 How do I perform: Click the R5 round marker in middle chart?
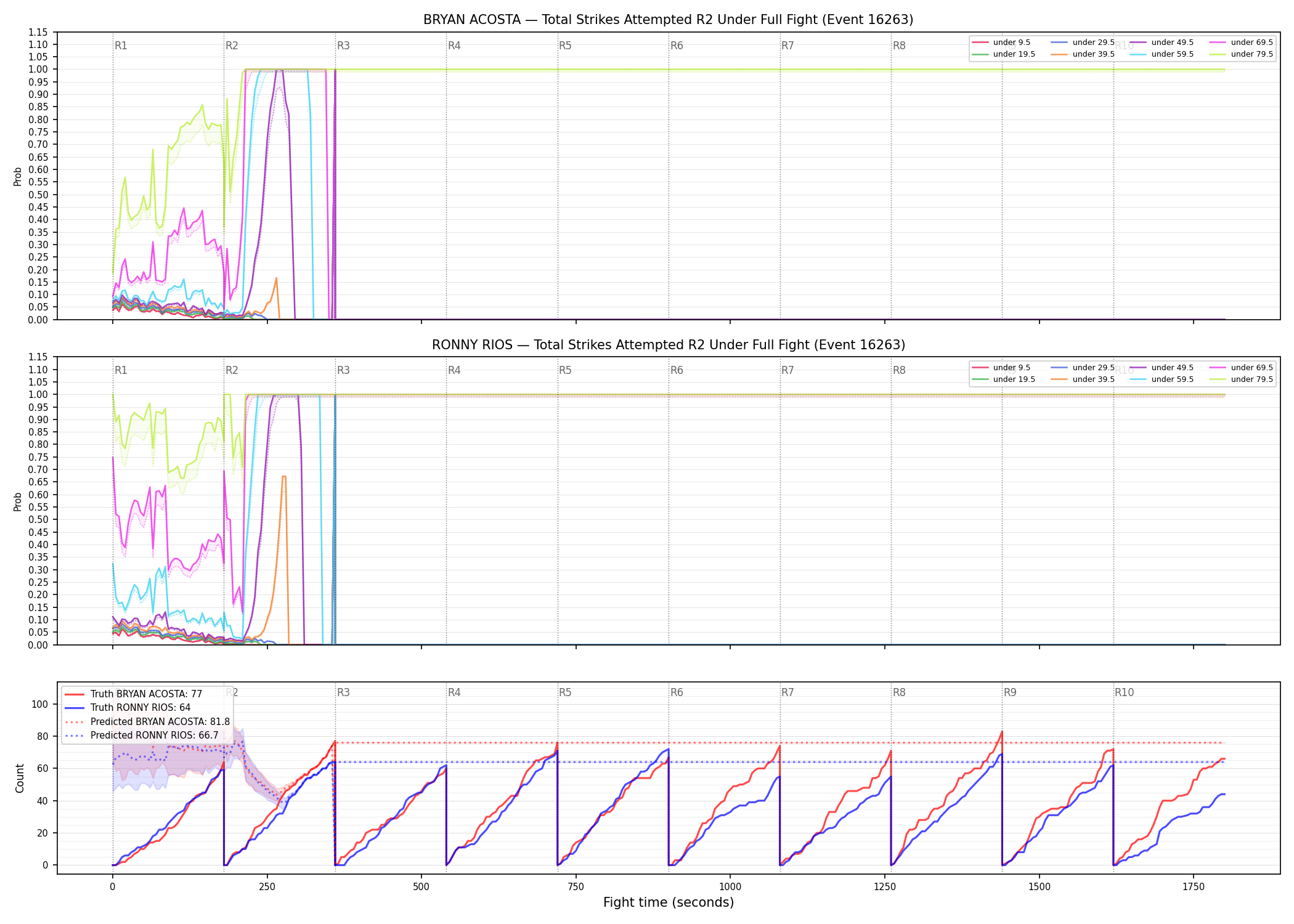(565, 370)
